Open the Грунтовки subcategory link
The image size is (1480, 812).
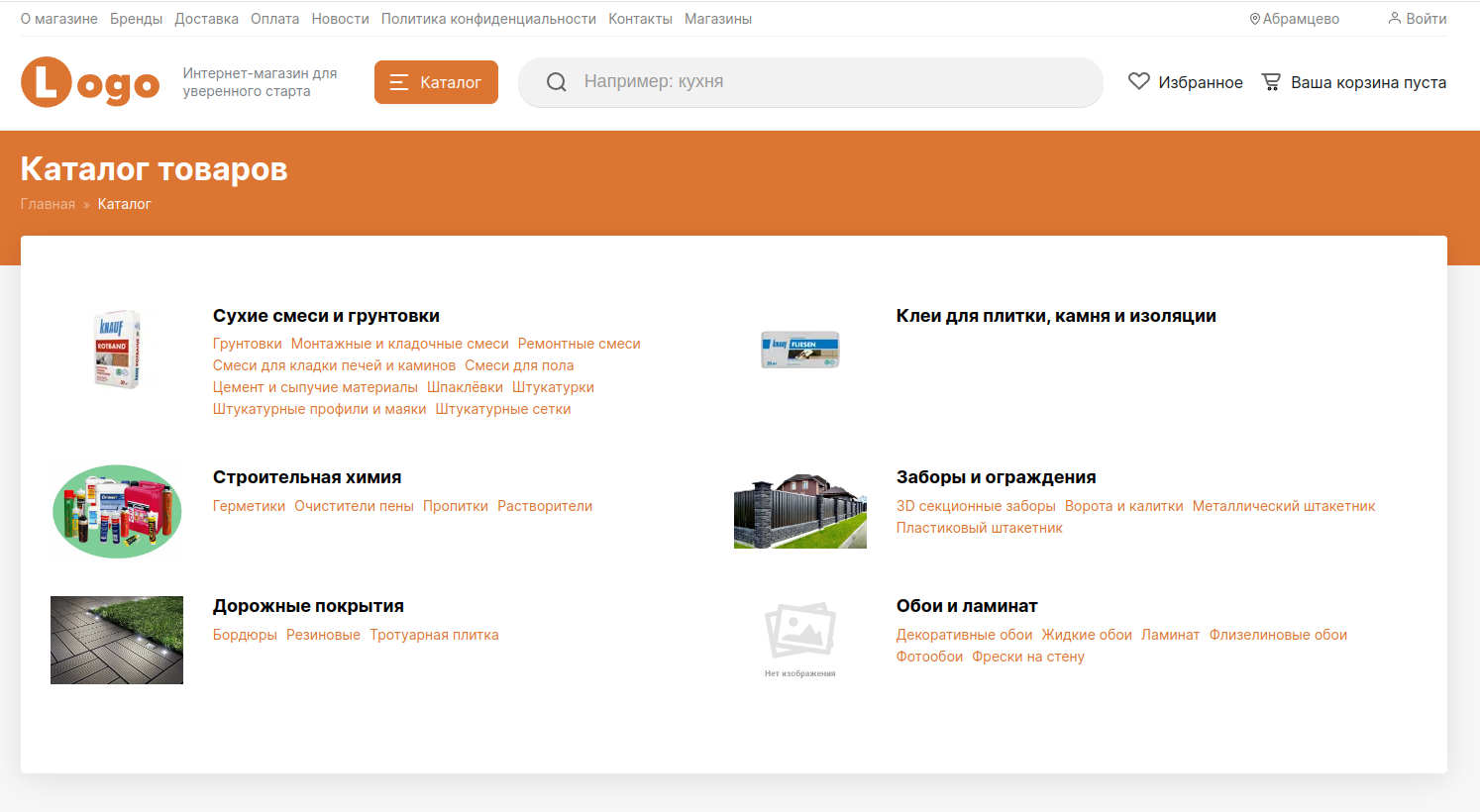[x=247, y=344]
